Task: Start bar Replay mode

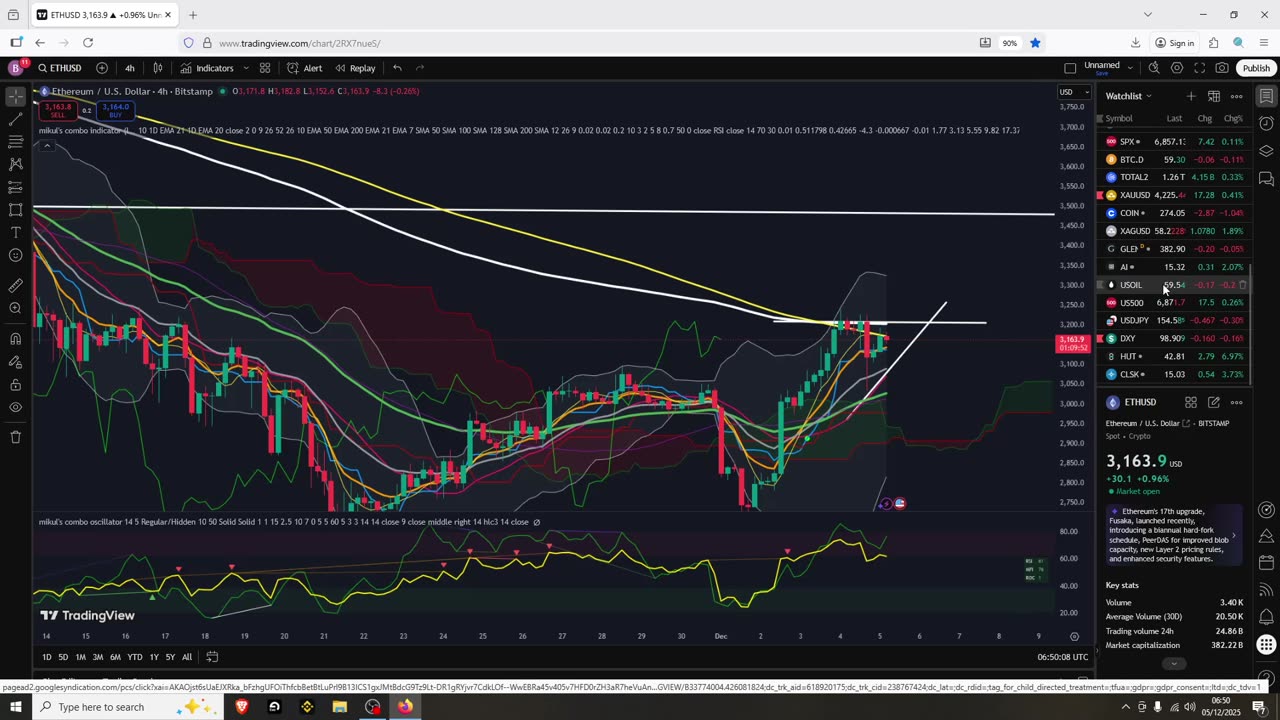Action: [355, 68]
